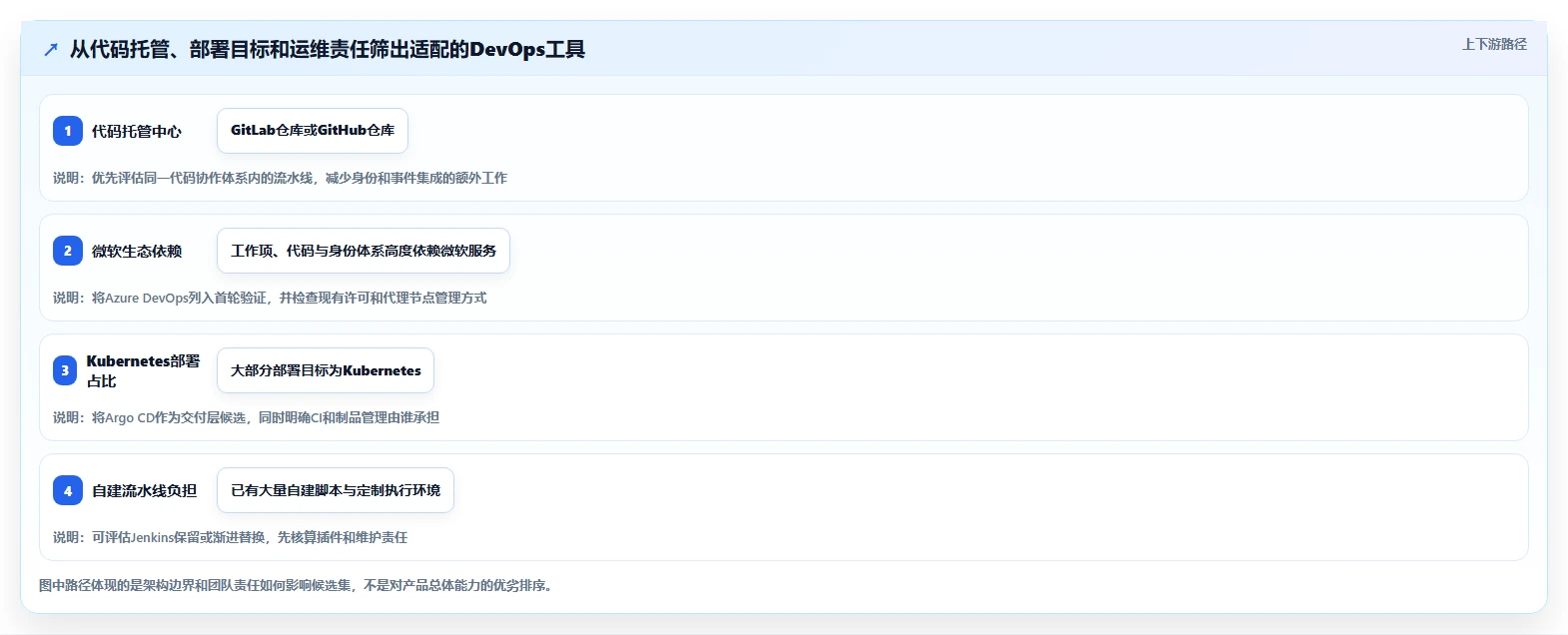This screenshot has height=635, width=1568.
Task: Select the 工作项、代码与身份体系高度依赖微软服务 chip
Action: coord(364,251)
